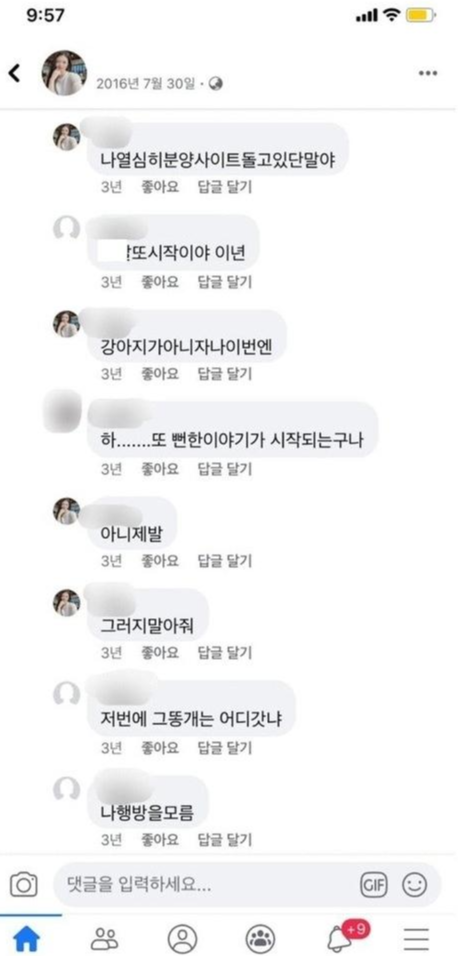Image resolution: width=458 pixels, height=956 pixels.
Task: Go to the Home tab
Action: (27, 939)
